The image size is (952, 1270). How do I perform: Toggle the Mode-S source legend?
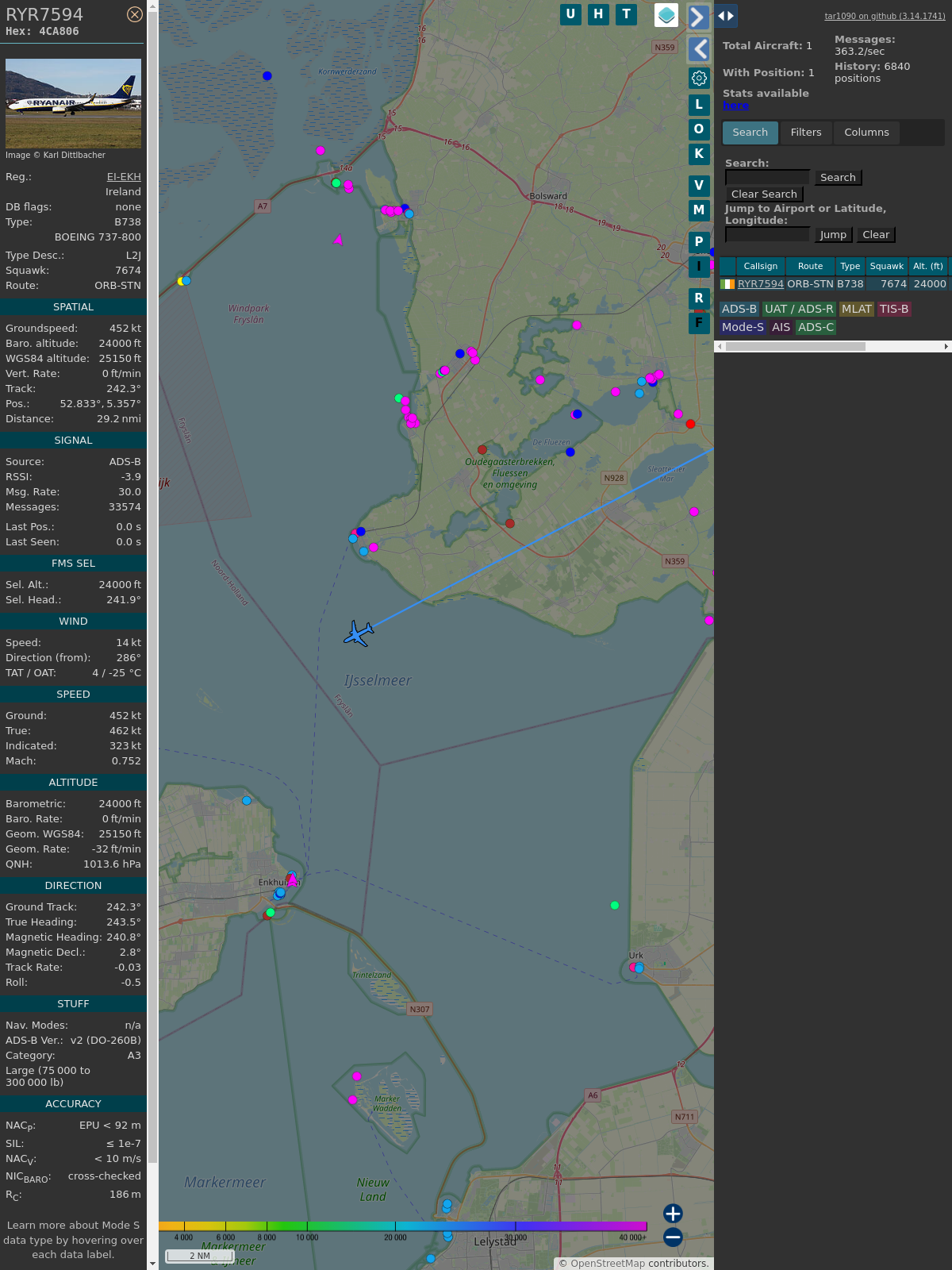(x=743, y=328)
